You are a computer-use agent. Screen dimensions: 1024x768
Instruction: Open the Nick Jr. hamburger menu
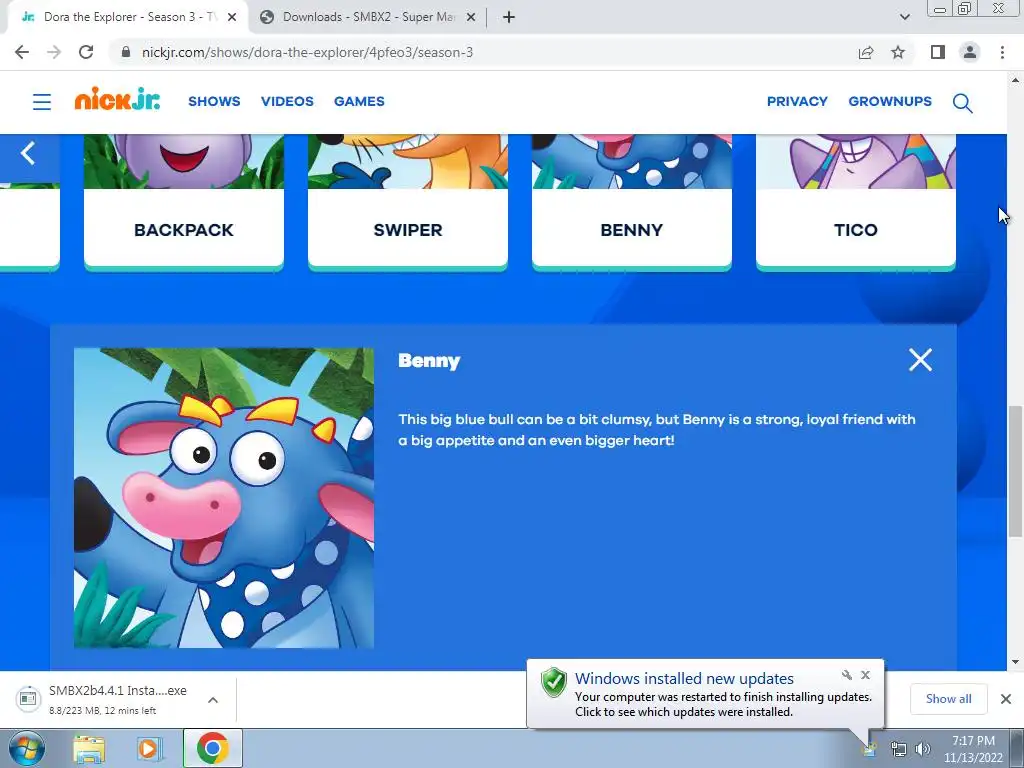(42, 102)
